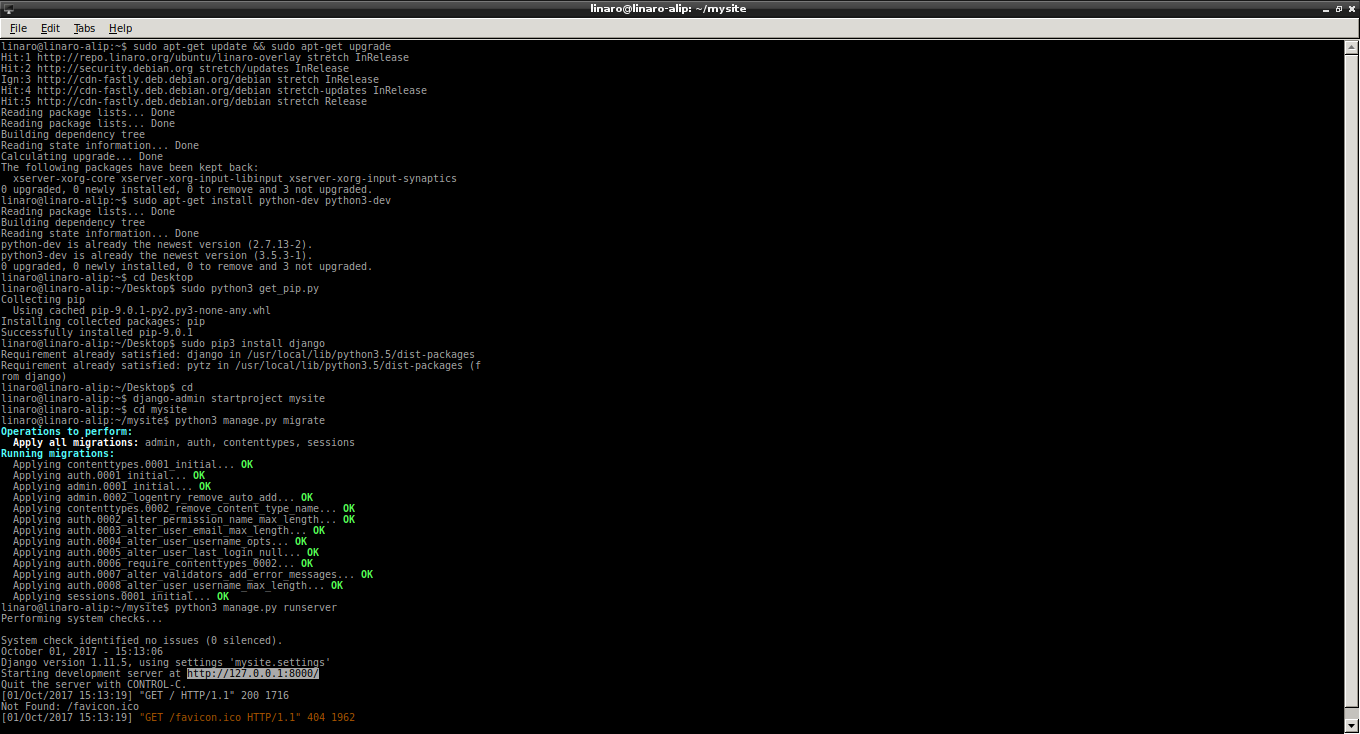
Task: Click the 'Operations to perform:' heading
Action: coord(67,432)
